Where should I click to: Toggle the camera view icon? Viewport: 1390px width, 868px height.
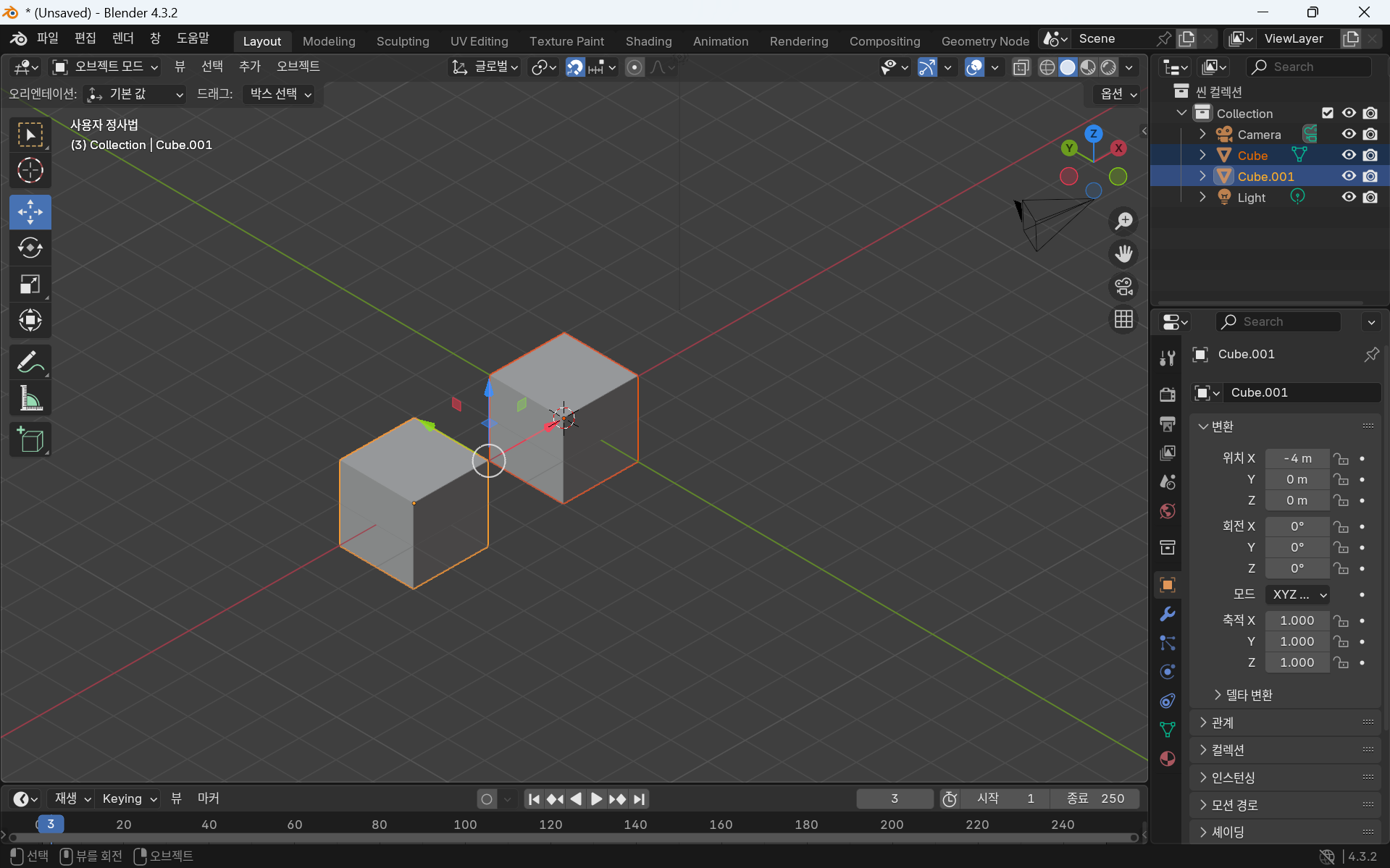click(1123, 287)
